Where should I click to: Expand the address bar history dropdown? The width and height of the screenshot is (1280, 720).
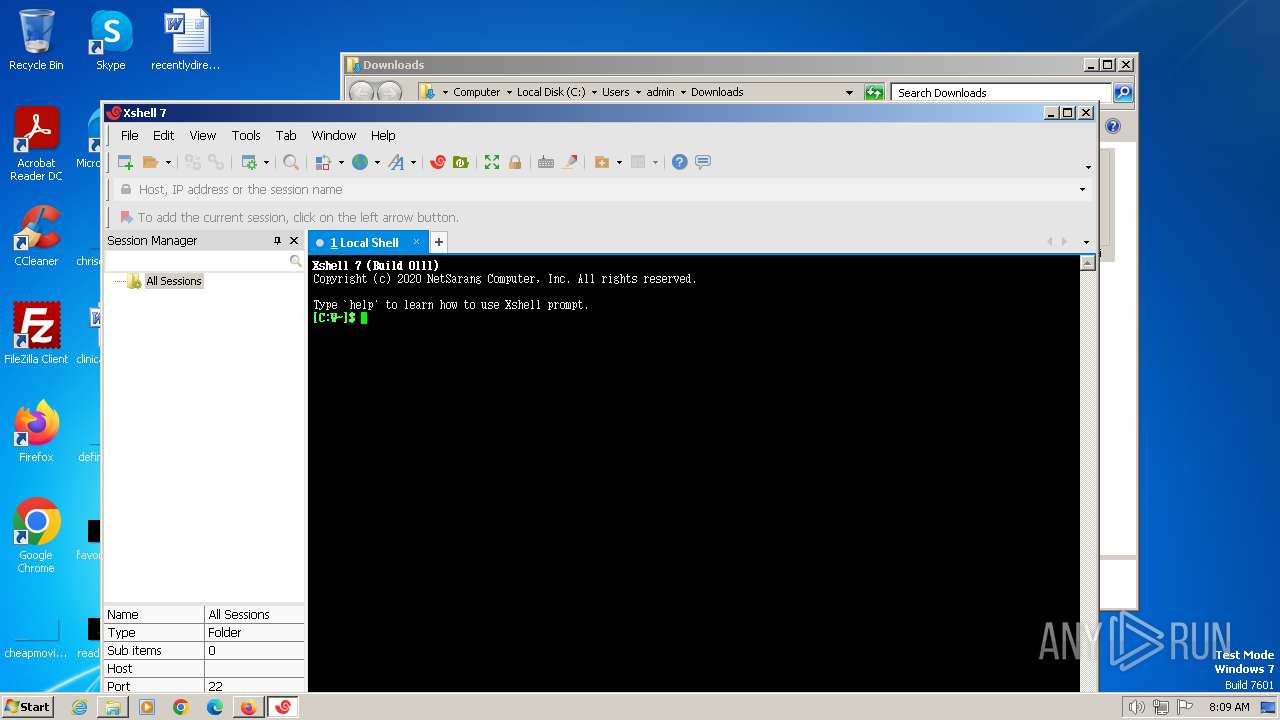pos(1082,189)
